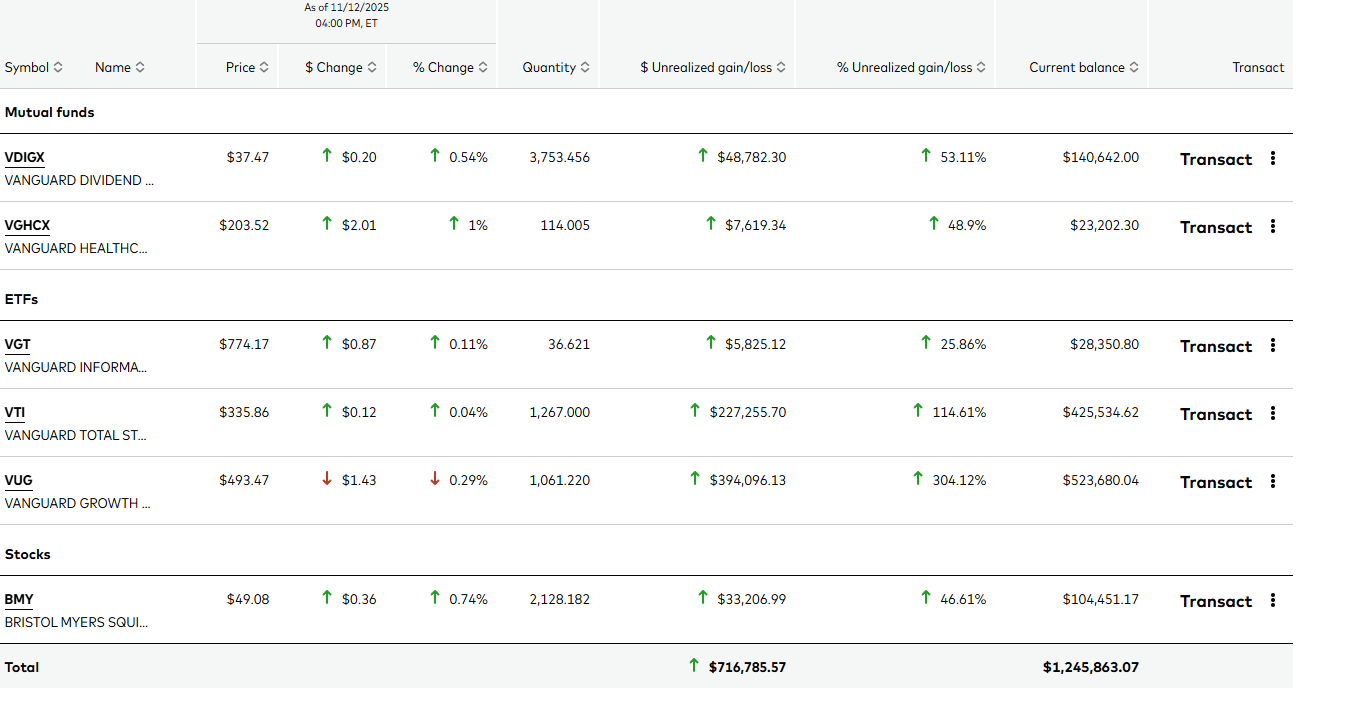Sort by % Change column
Screen dimensions: 1356x714
(x=450, y=67)
